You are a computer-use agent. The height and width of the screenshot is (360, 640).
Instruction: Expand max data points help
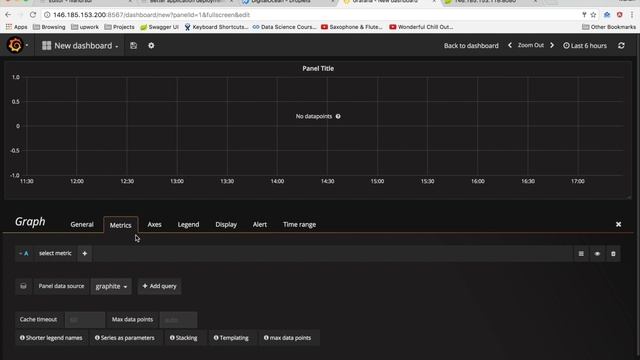tap(287, 338)
